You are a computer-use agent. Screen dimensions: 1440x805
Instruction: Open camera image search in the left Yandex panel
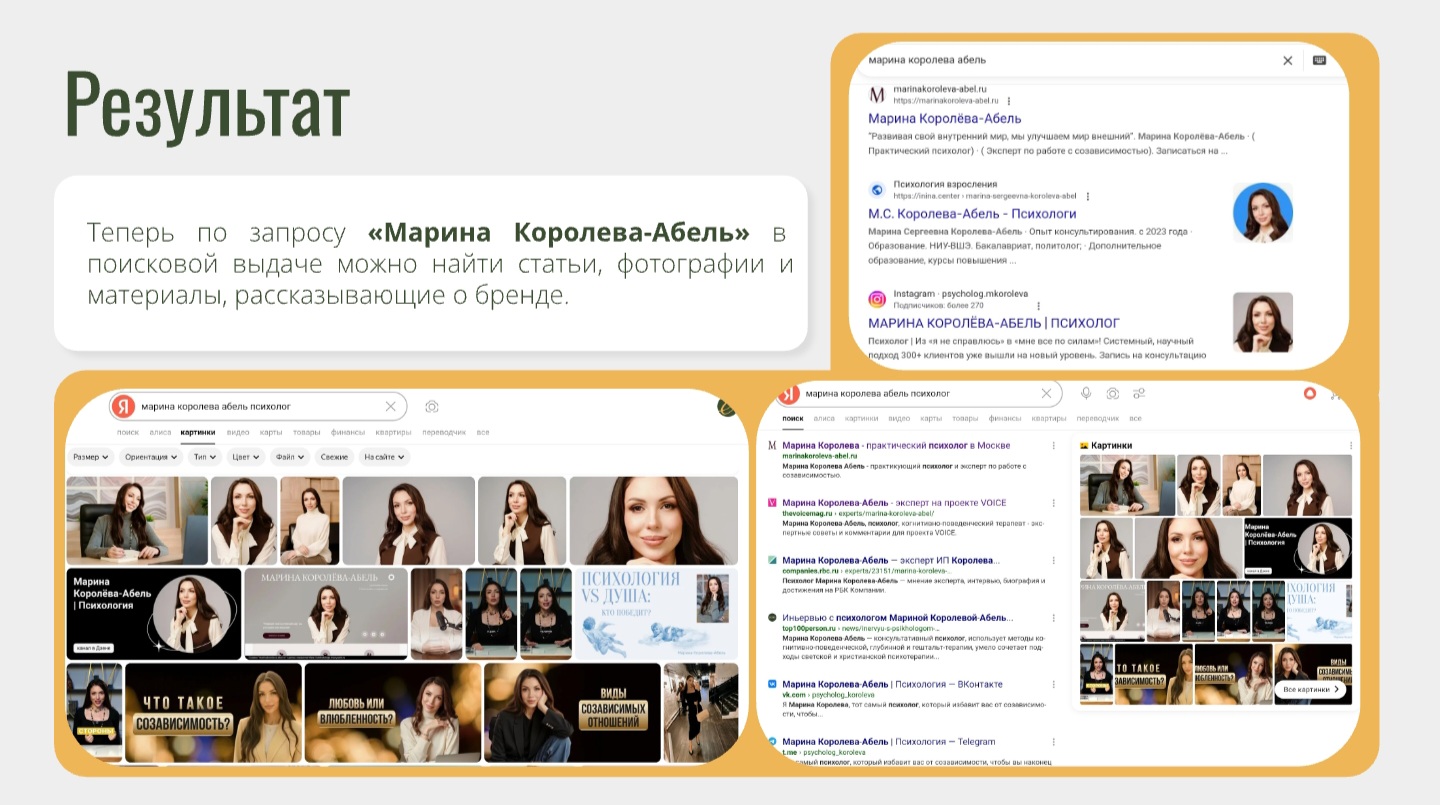(x=432, y=406)
